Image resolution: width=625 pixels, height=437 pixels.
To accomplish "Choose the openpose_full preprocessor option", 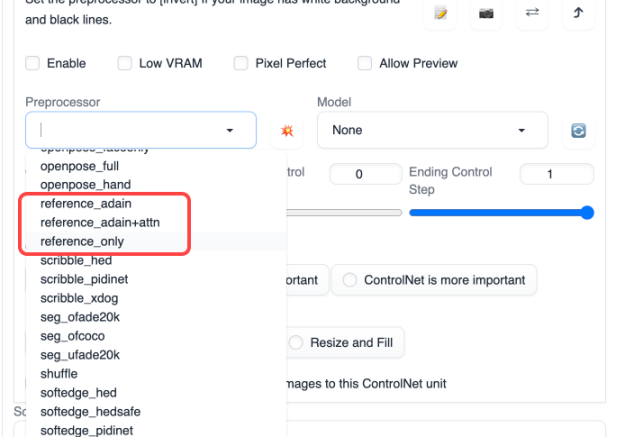I will [80, 166].
